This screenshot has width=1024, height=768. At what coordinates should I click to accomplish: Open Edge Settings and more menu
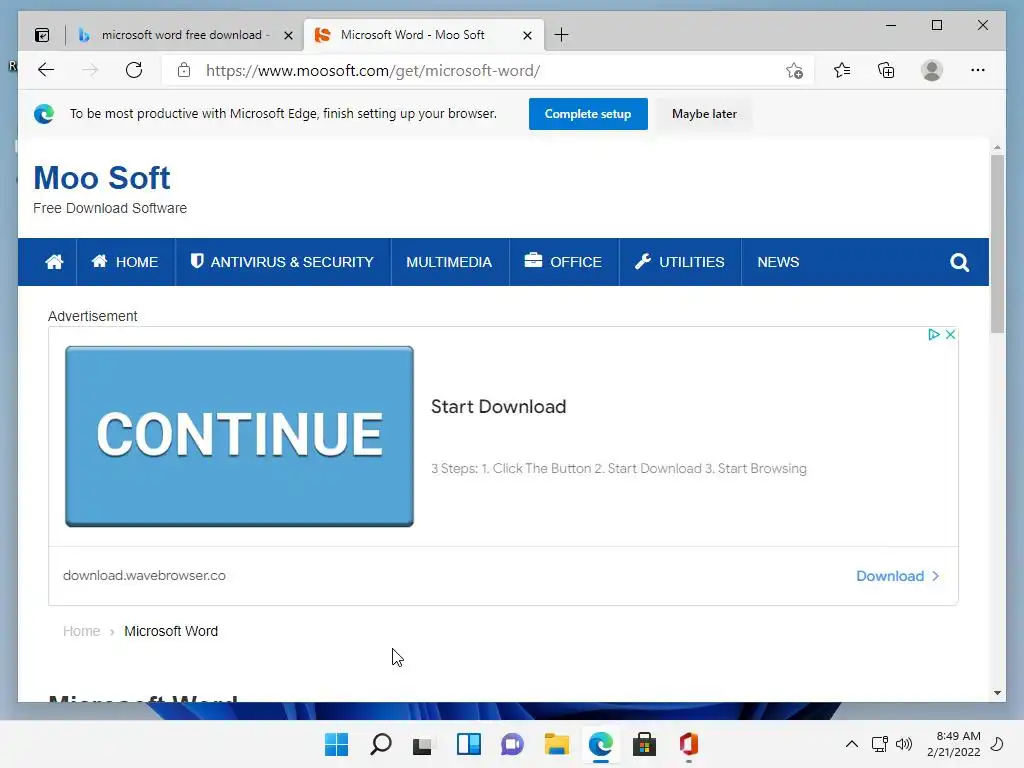(978, 70)
